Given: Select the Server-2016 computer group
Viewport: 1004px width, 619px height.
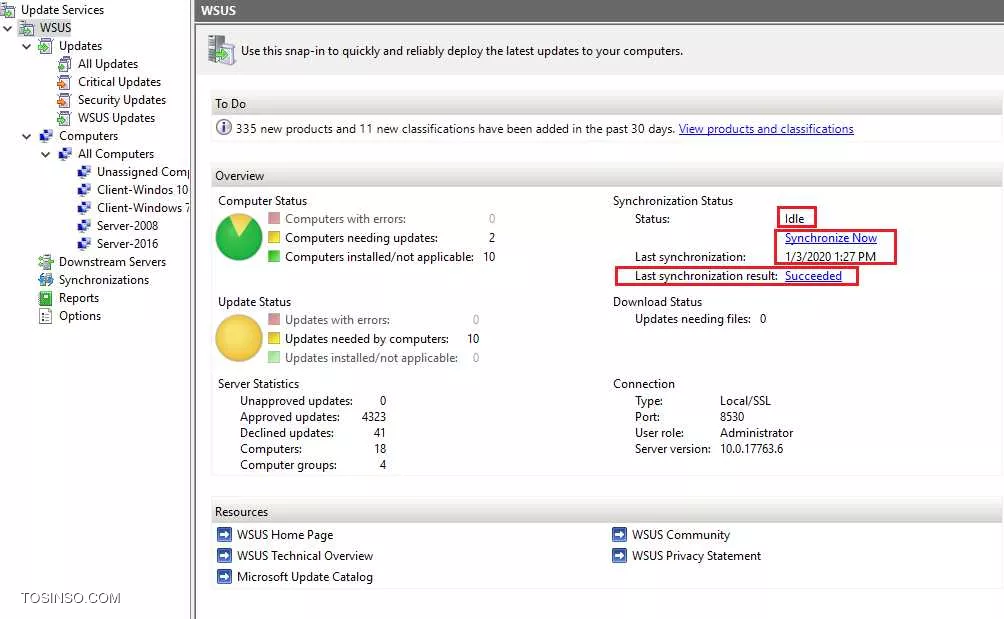Looking at the screenshot, I should (x=127, y=243).
